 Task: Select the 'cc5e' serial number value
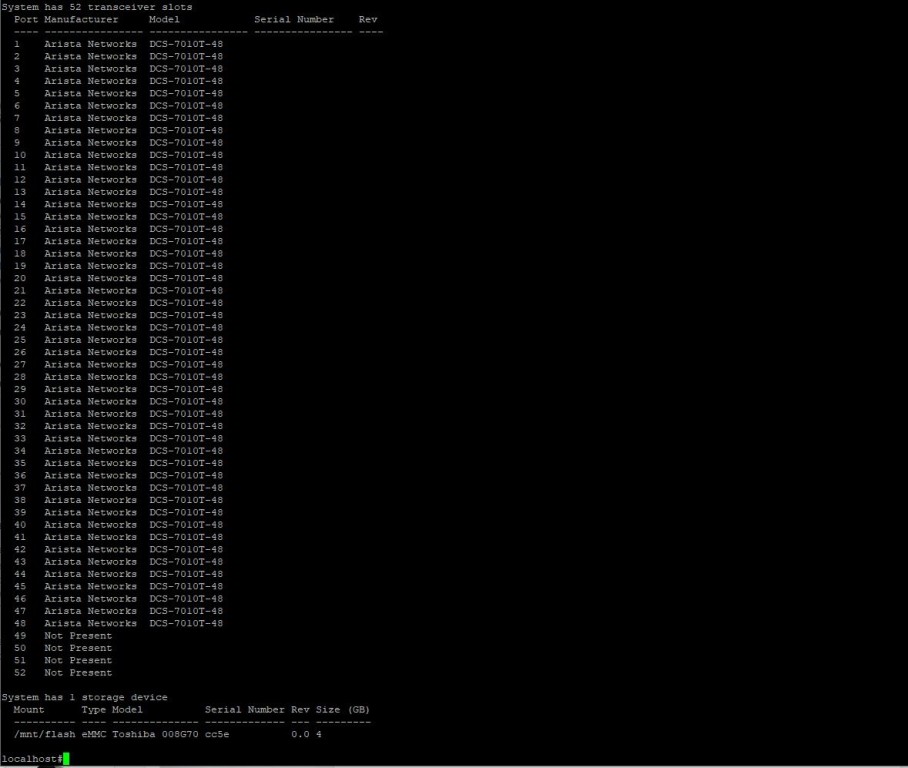coord(217,734)
